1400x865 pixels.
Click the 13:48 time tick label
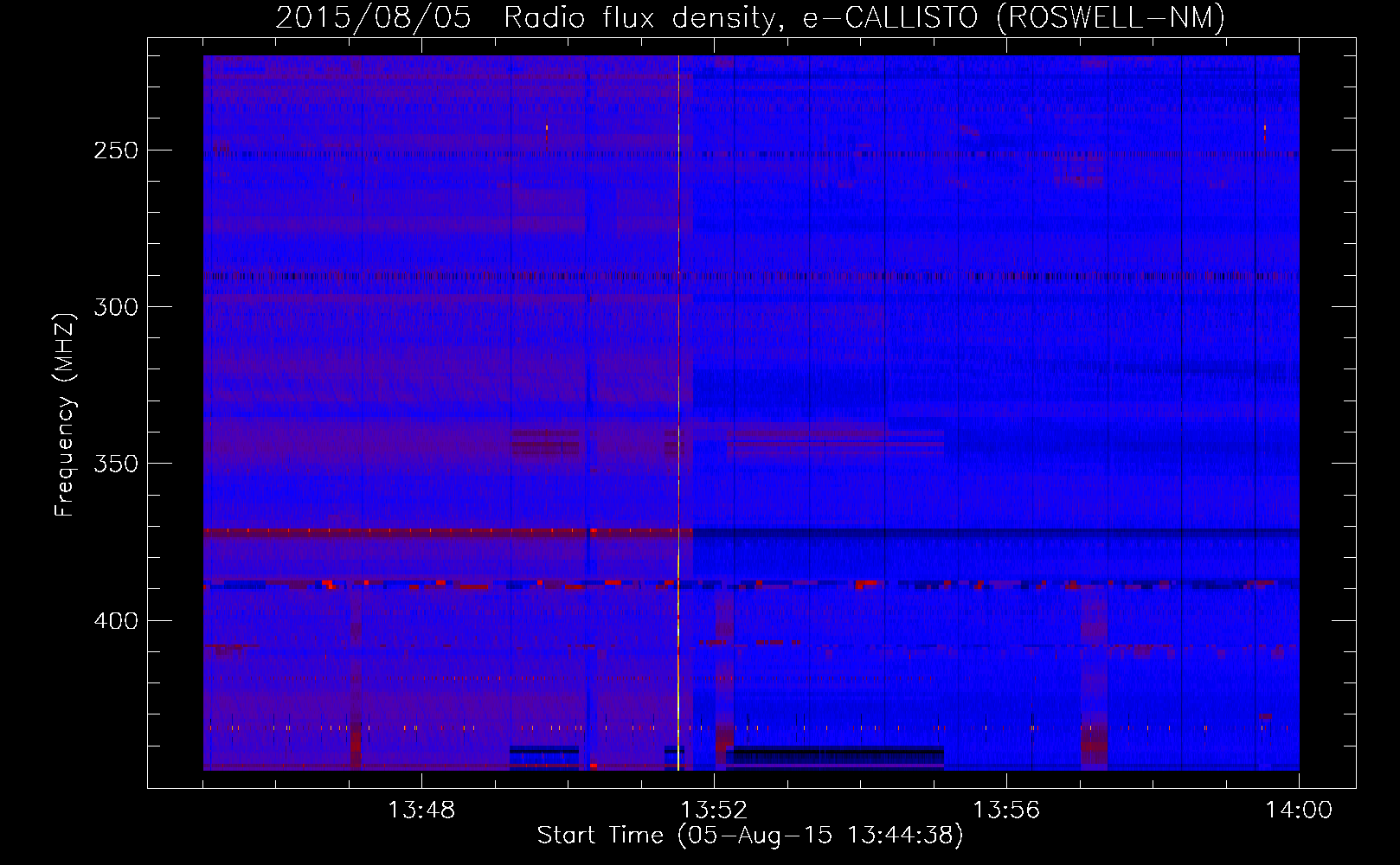click(x=421, y=811)
